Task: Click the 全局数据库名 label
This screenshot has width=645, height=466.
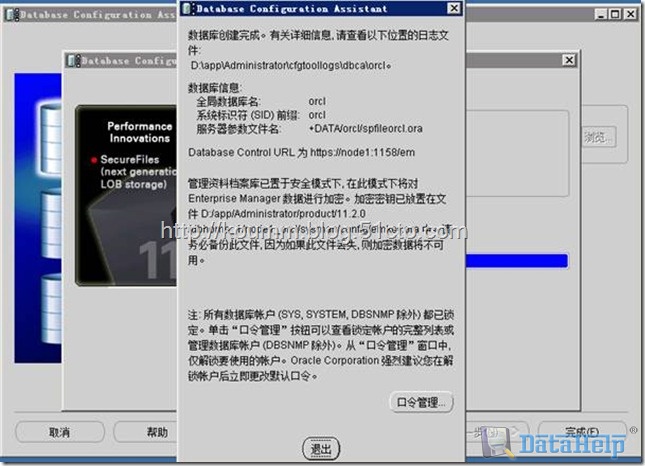Action: tap(229, 101)
